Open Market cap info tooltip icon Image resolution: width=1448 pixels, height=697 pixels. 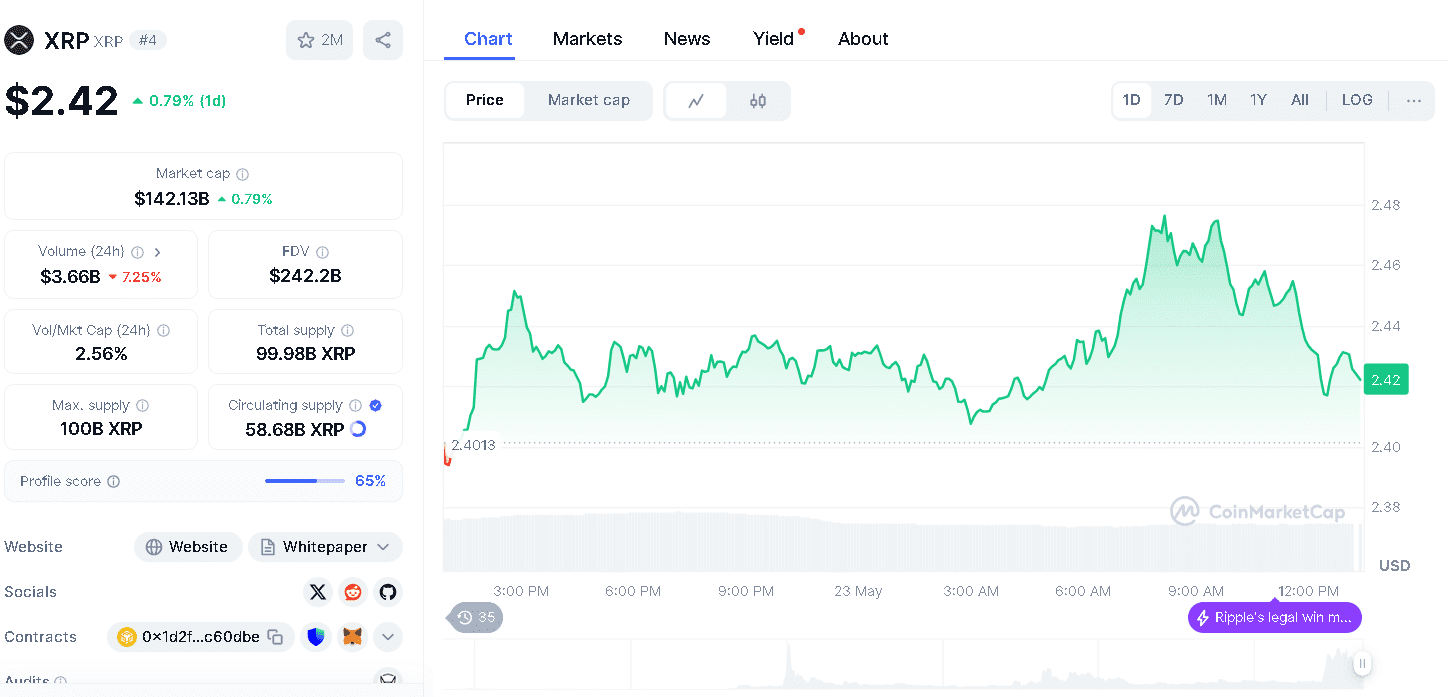pyautogui.click(x=243, y=174)
